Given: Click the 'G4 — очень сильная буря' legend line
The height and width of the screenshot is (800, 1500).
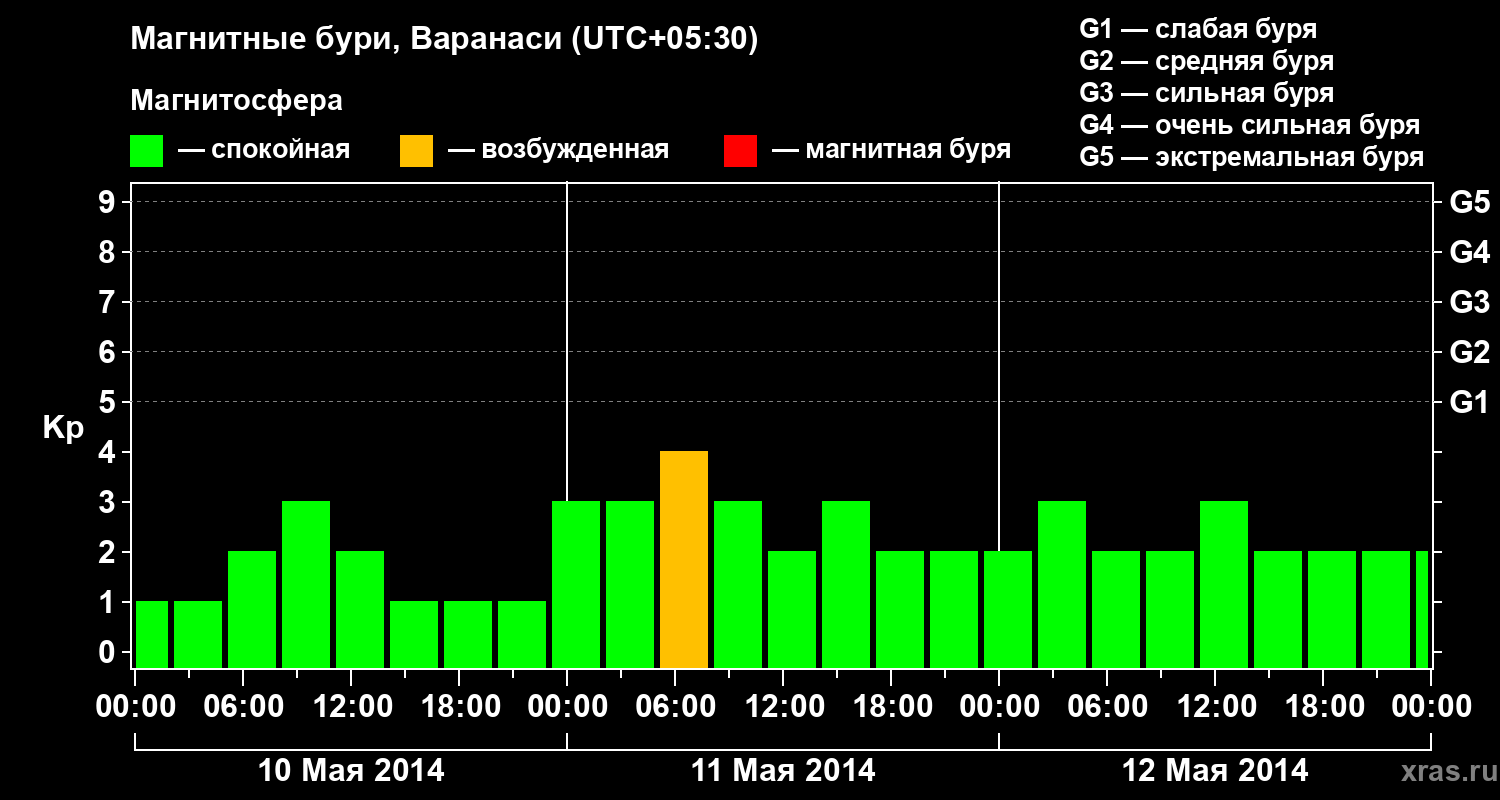Looking at the screenshot, I should [x=1250, y=125].
